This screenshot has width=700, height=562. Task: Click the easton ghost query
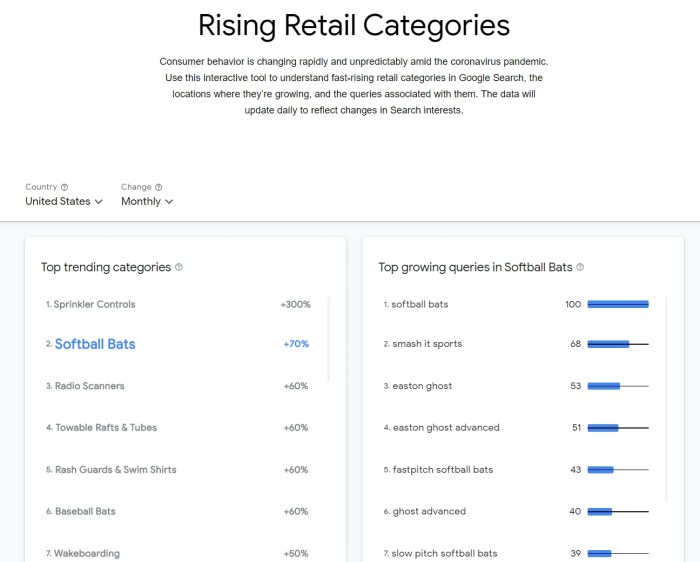(422, 386)
